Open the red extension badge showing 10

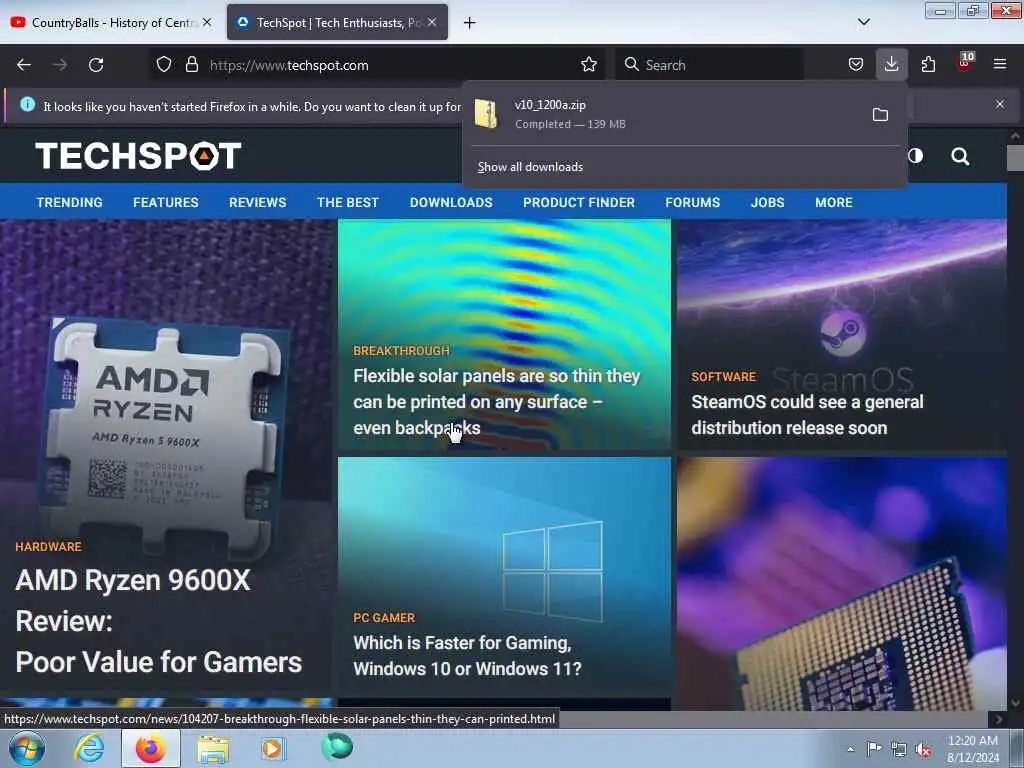pos(965,63)
